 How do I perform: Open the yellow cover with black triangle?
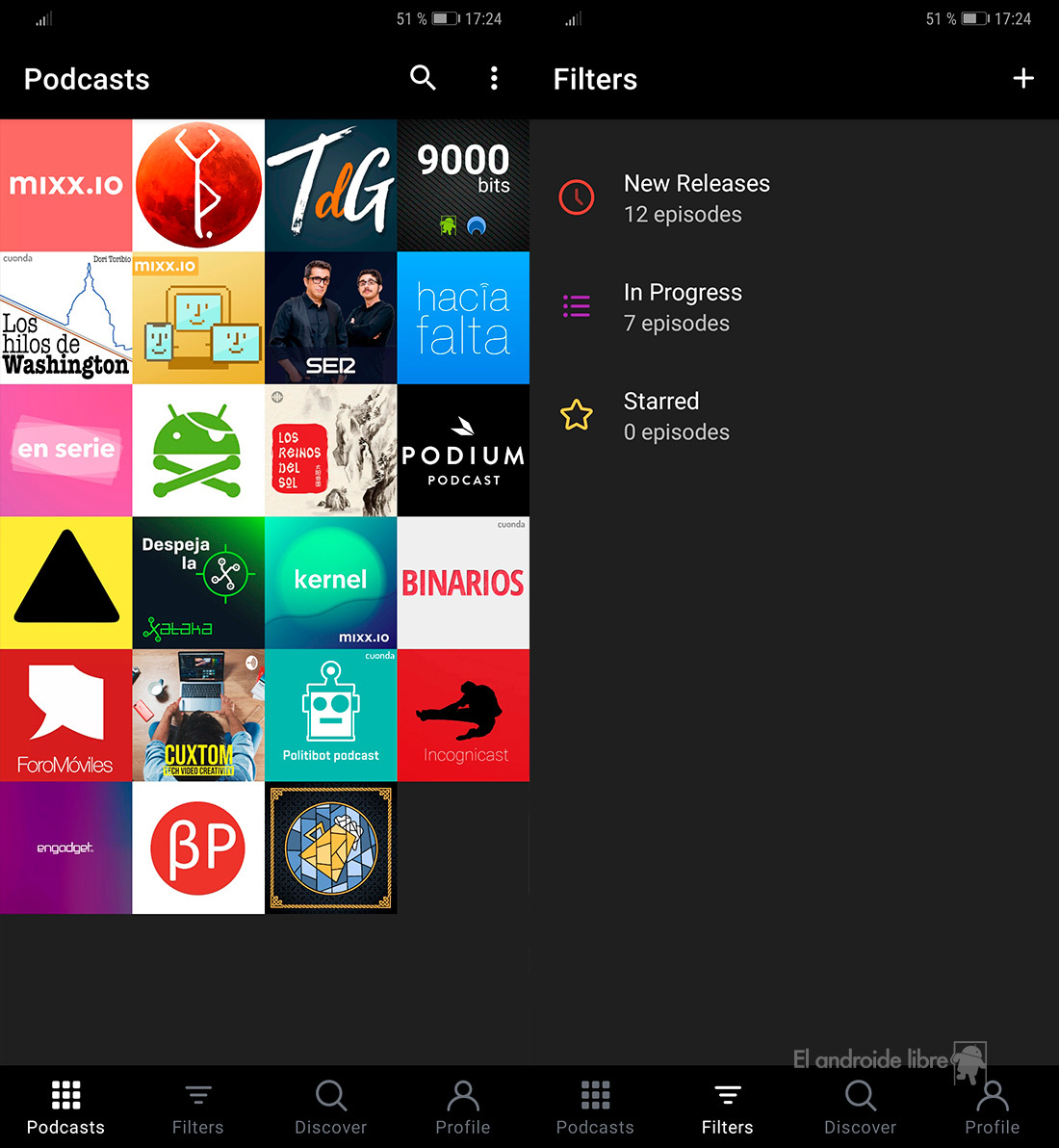[65, 583]
